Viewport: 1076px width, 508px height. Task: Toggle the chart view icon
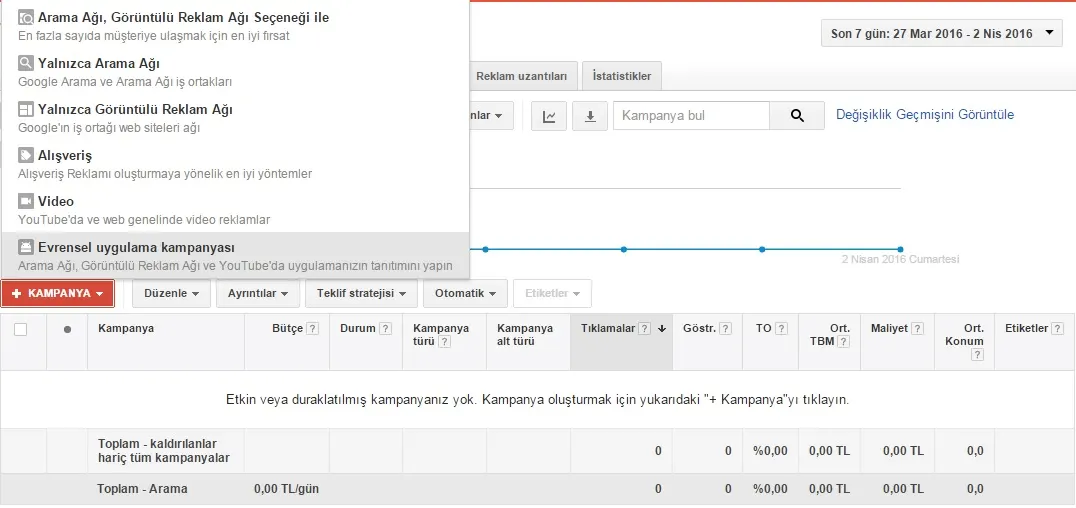[549, 116]
